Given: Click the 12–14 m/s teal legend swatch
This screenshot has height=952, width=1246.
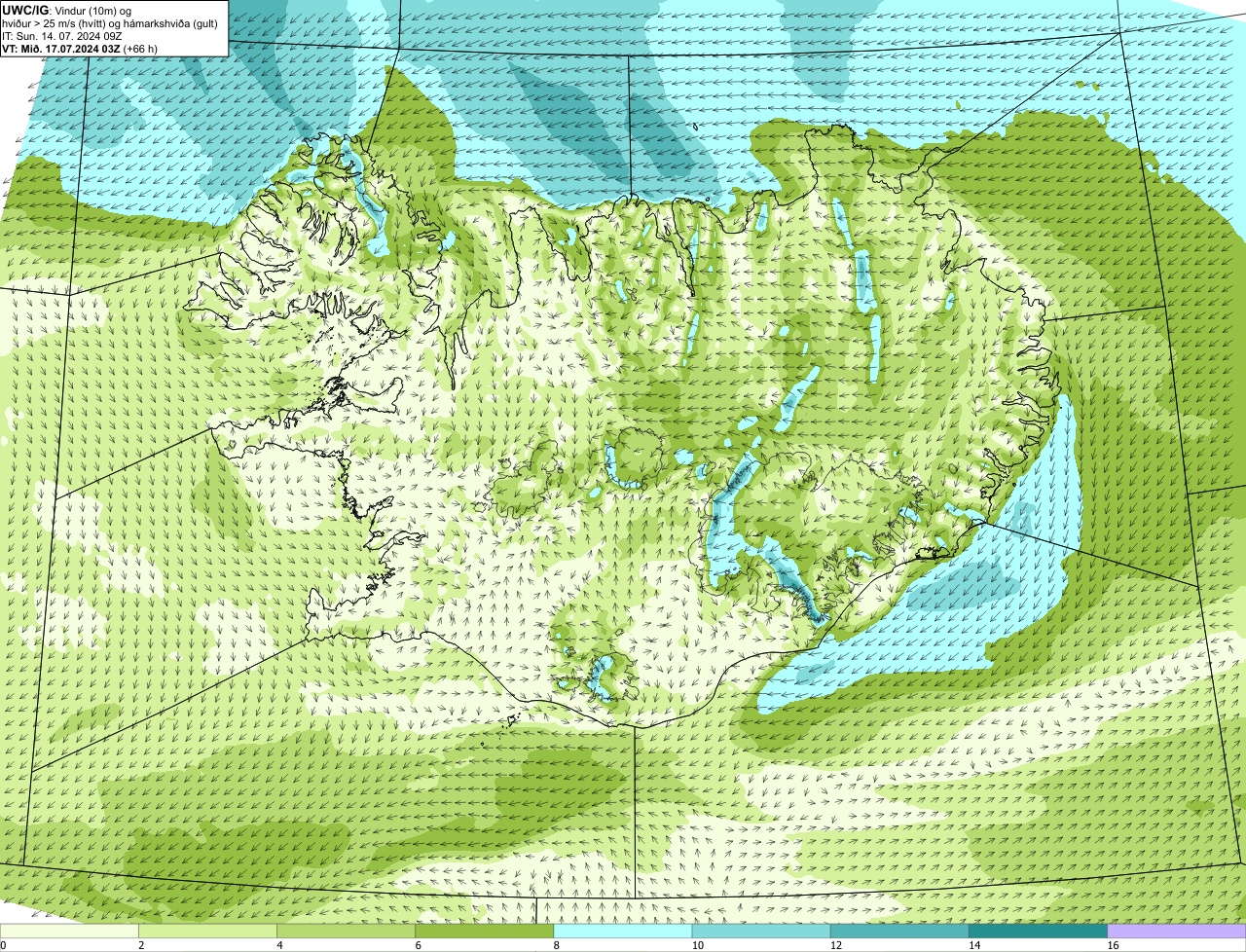Looking at the screenshot, I should tap(899, 931).
